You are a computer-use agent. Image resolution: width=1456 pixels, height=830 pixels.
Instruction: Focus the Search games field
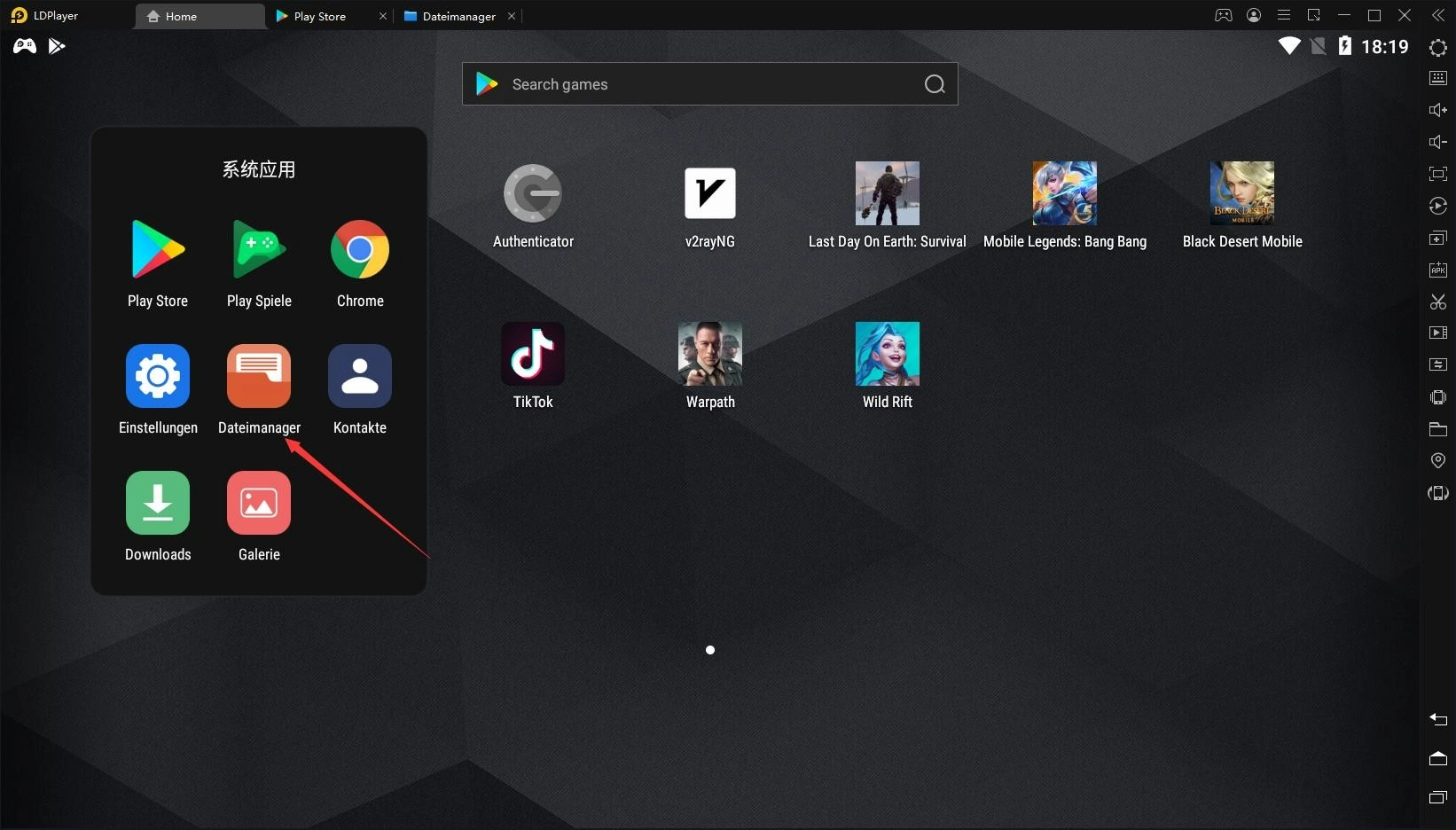pos(710,84)
